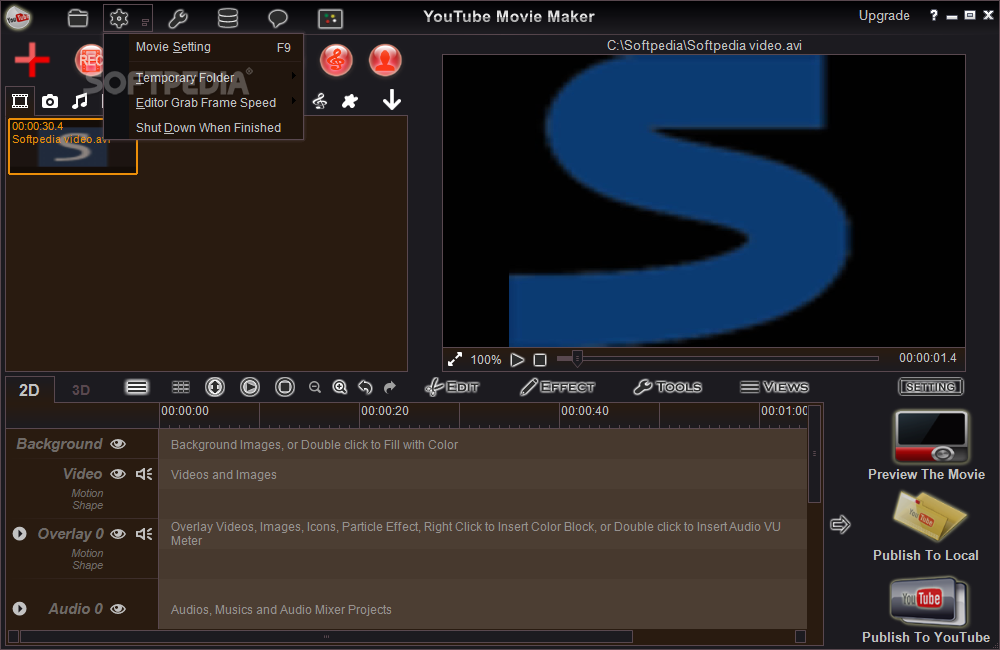Viewport: 1000px width, 650px height.
Task: Click Publish To Local button
Action: coord(926,527)
